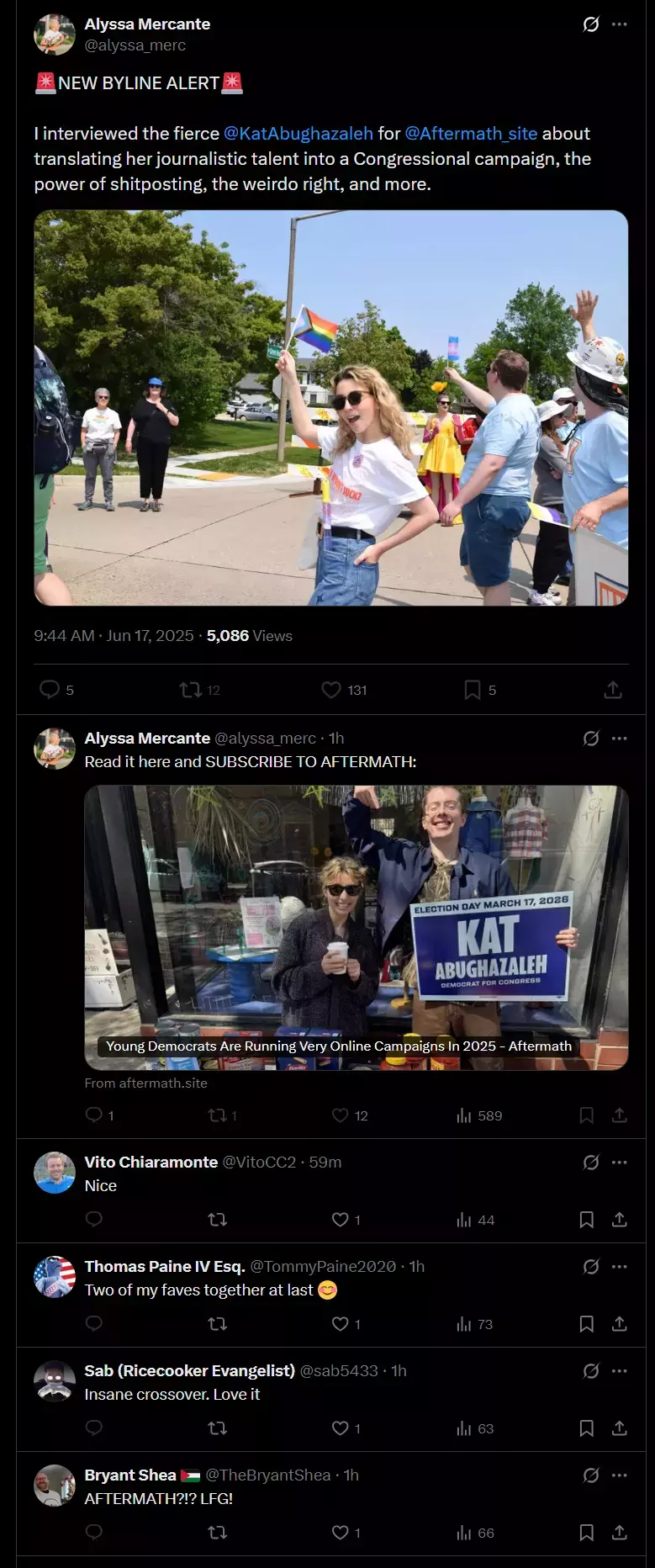Open more options on Bryant Shea's reply
The image size is (655, 1568).
tap(620, 1475)
